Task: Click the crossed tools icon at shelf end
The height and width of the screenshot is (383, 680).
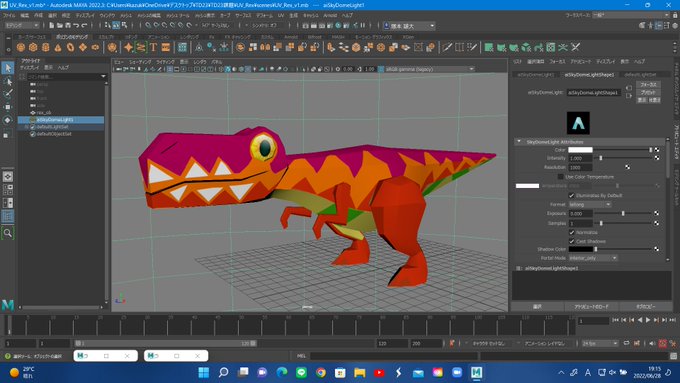Action: click(575, 47)
